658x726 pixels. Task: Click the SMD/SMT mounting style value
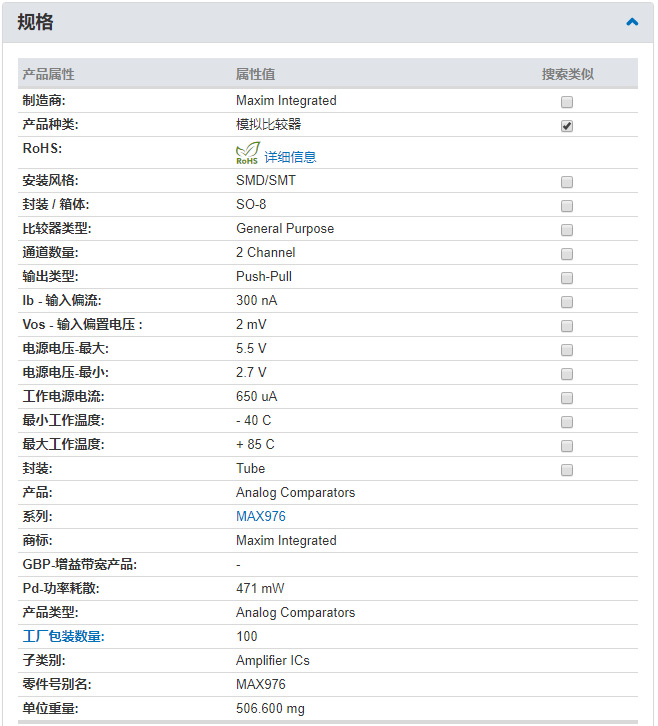(266, 180)
